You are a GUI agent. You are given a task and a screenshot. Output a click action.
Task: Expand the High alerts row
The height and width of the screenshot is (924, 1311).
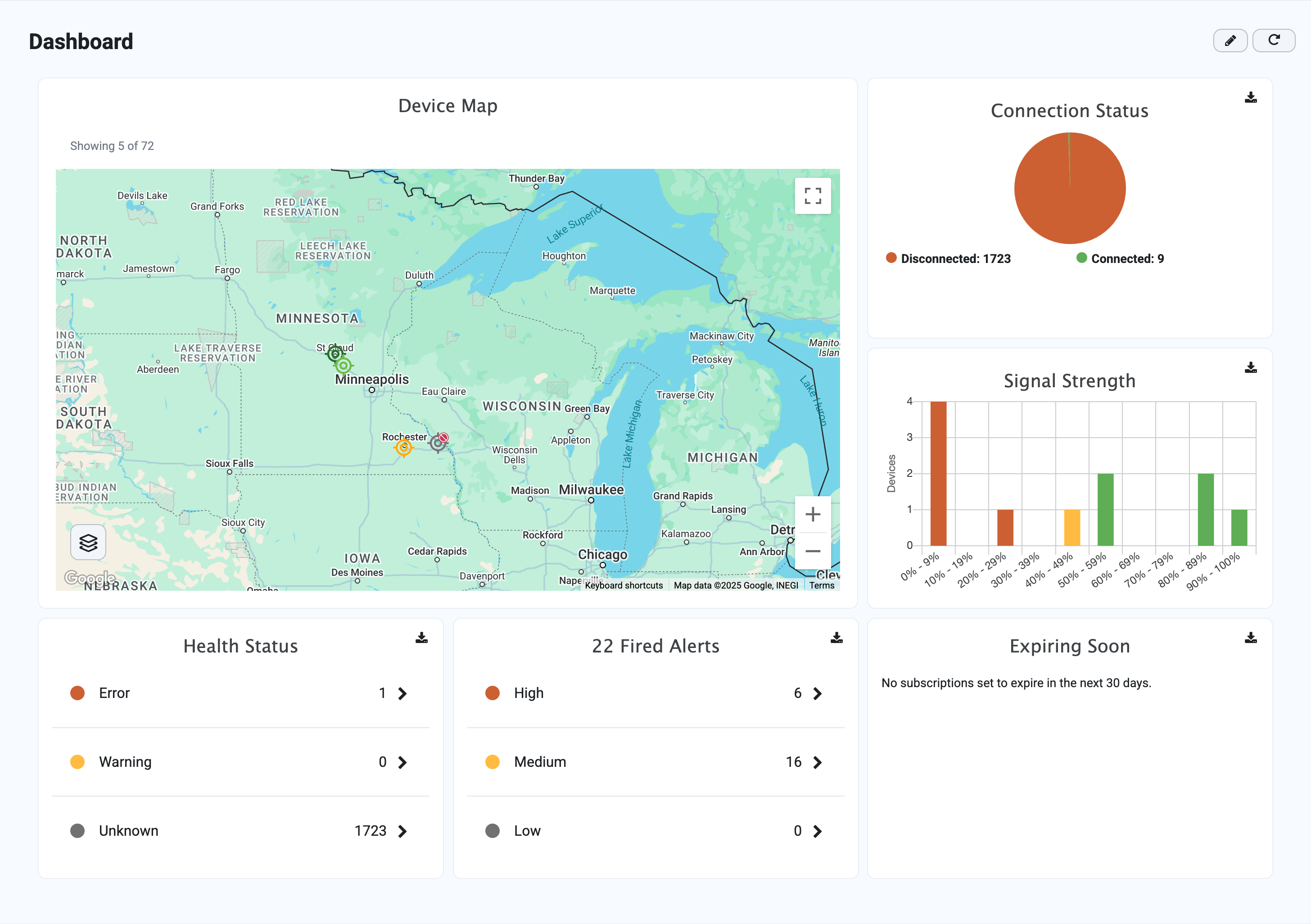coord(817,693)
